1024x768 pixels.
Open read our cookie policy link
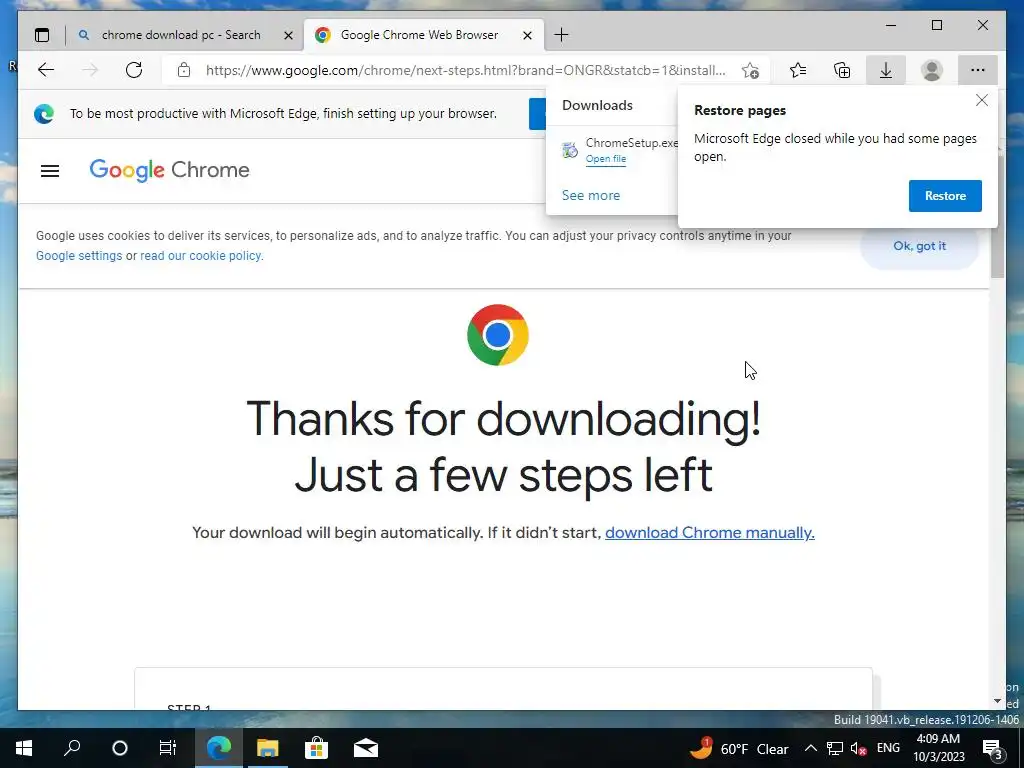click(x=201, y=256)
